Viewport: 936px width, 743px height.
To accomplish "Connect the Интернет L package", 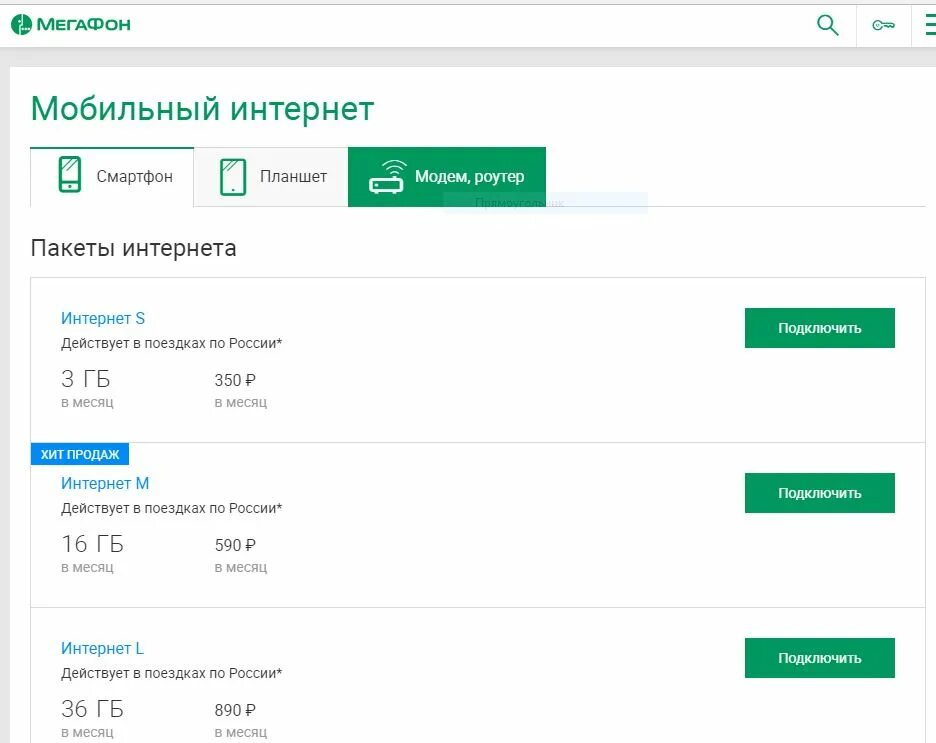I will click(820, 658).
